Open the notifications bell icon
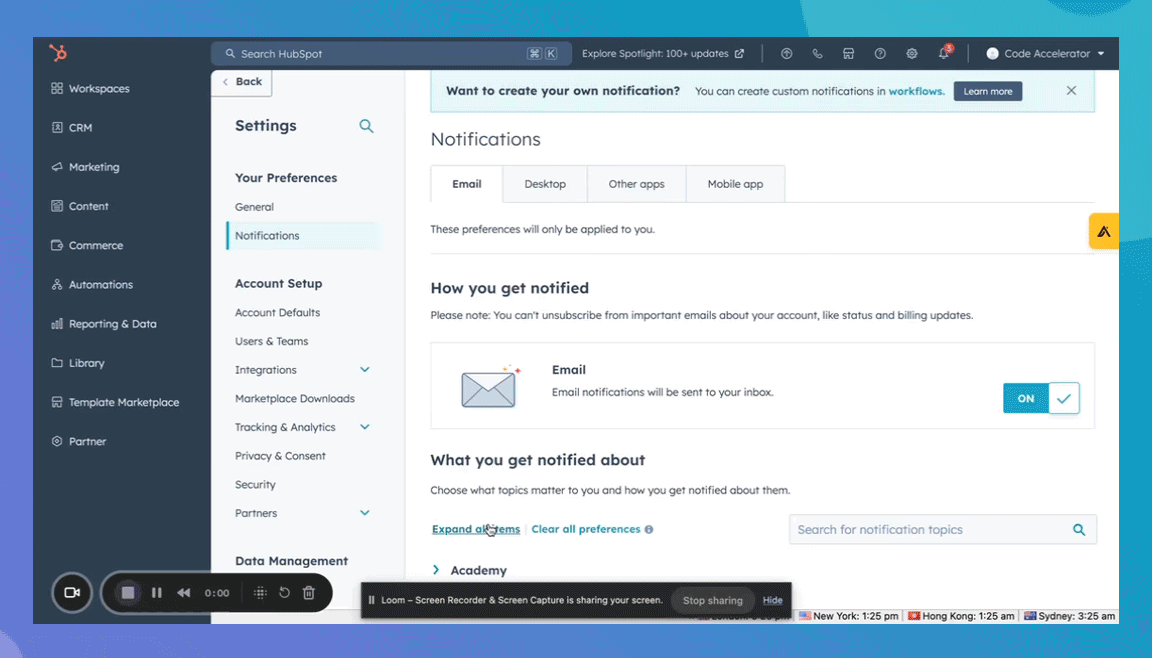1152x658 pixels. tap(943, 54)
